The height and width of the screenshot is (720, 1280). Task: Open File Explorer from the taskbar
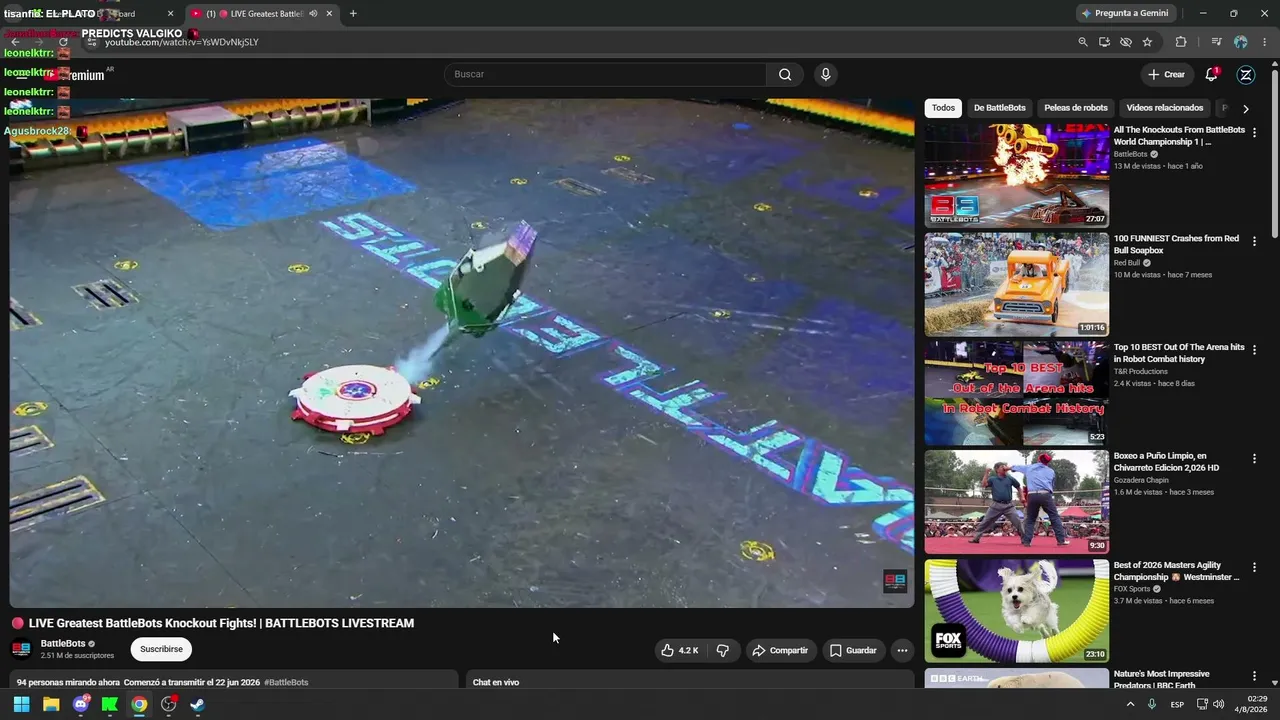pos(51,704)
